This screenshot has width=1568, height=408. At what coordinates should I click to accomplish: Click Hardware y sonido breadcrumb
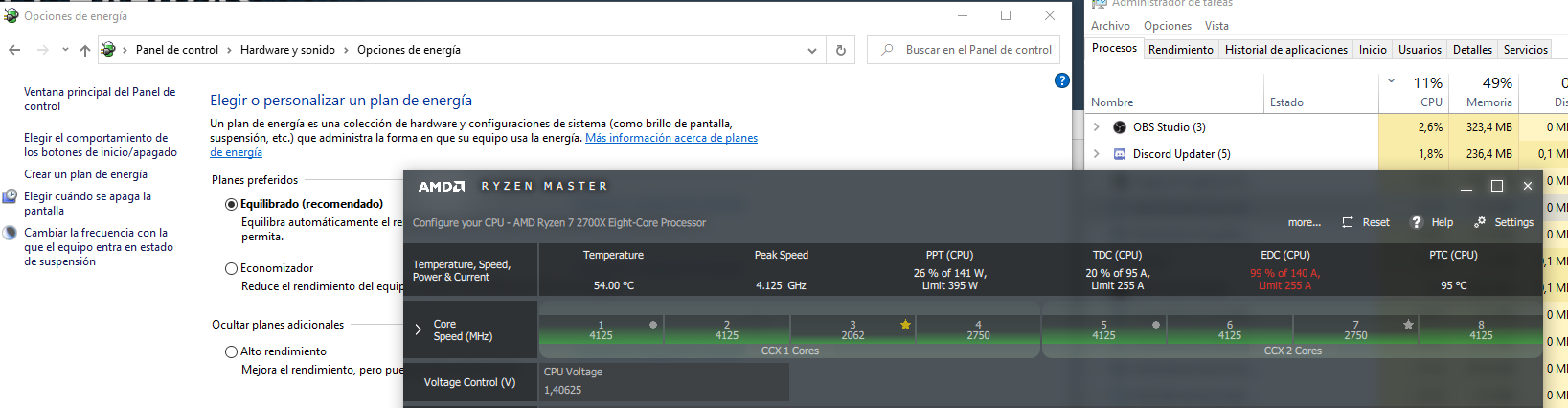287,50
